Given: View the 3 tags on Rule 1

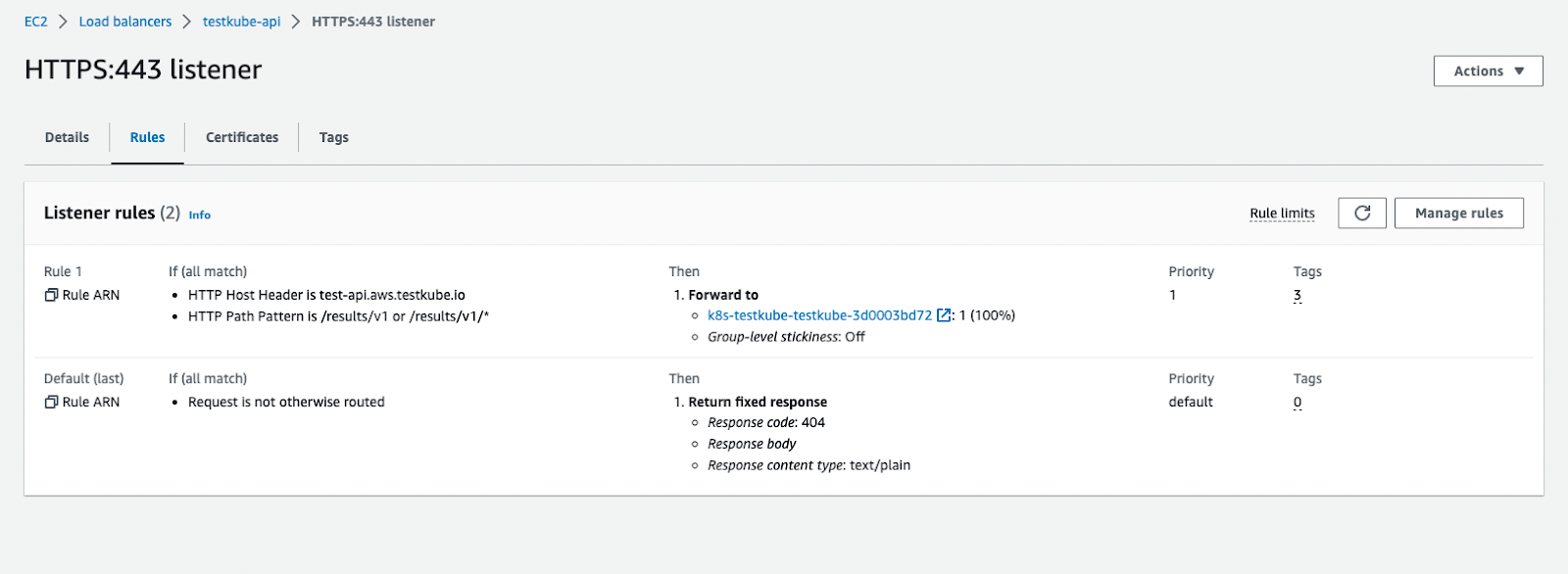Looking at the screenshot, I should [x=1296, y=295].
